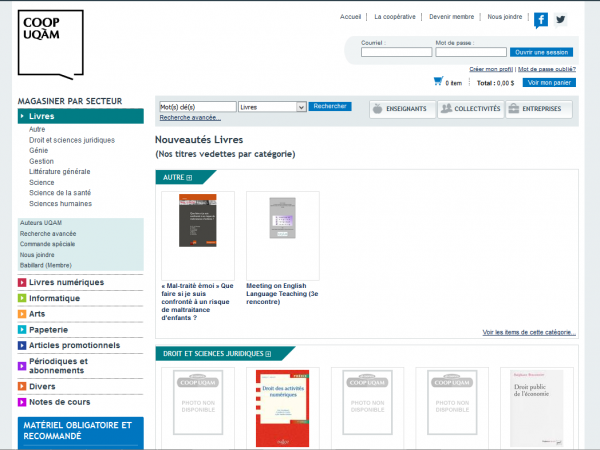
Task: Open the Twitter bird icon
Action: (561, 20)
